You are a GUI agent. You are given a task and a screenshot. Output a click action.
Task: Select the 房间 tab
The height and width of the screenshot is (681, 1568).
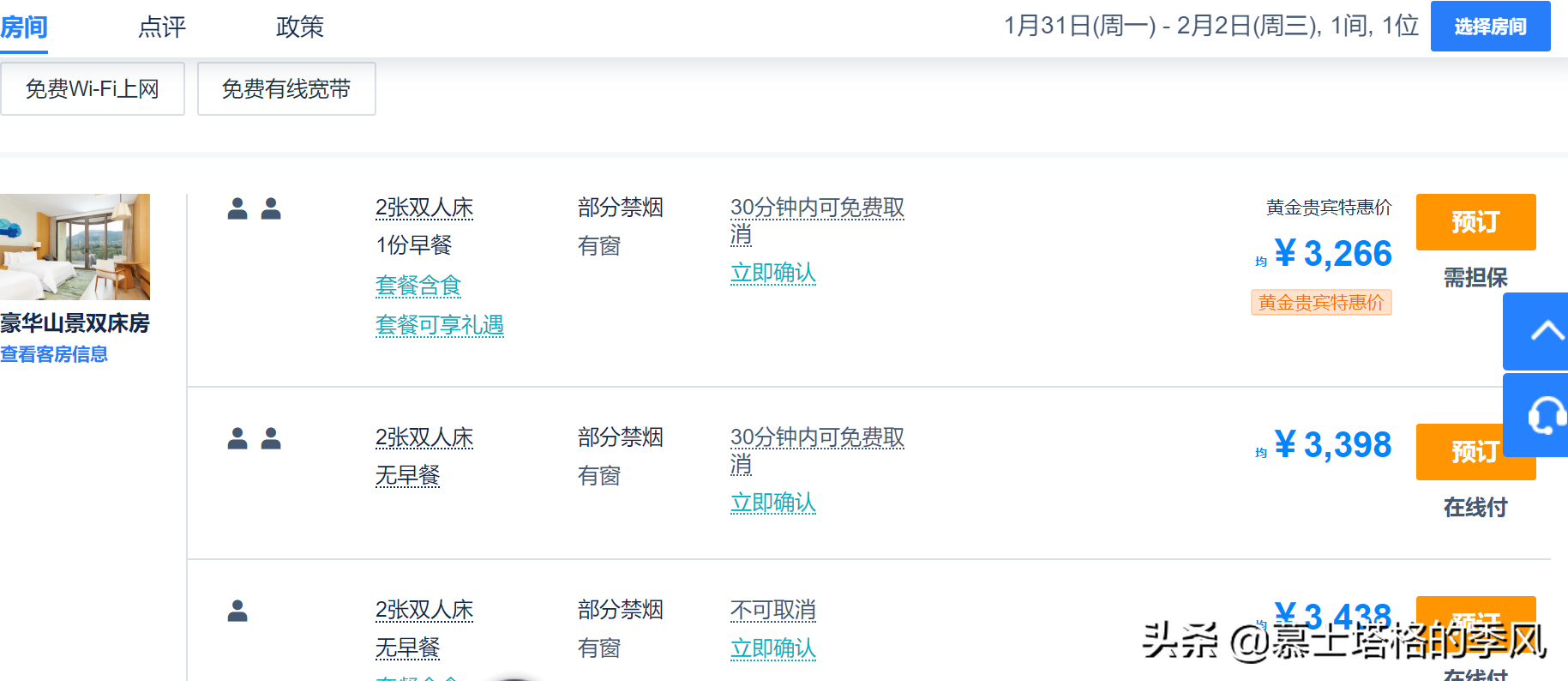pos(24,27)
